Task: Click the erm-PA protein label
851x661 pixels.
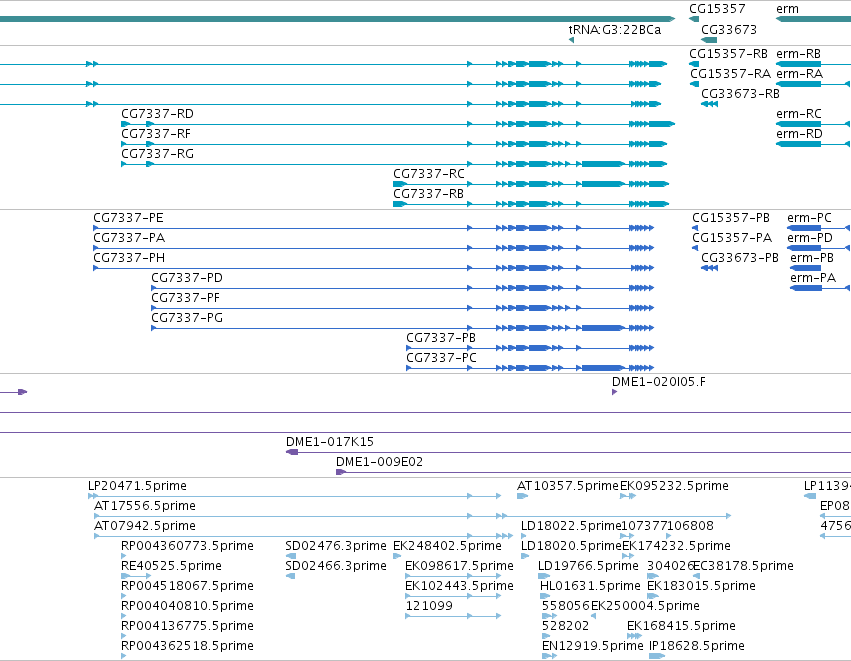Action: tap(813, 278)
